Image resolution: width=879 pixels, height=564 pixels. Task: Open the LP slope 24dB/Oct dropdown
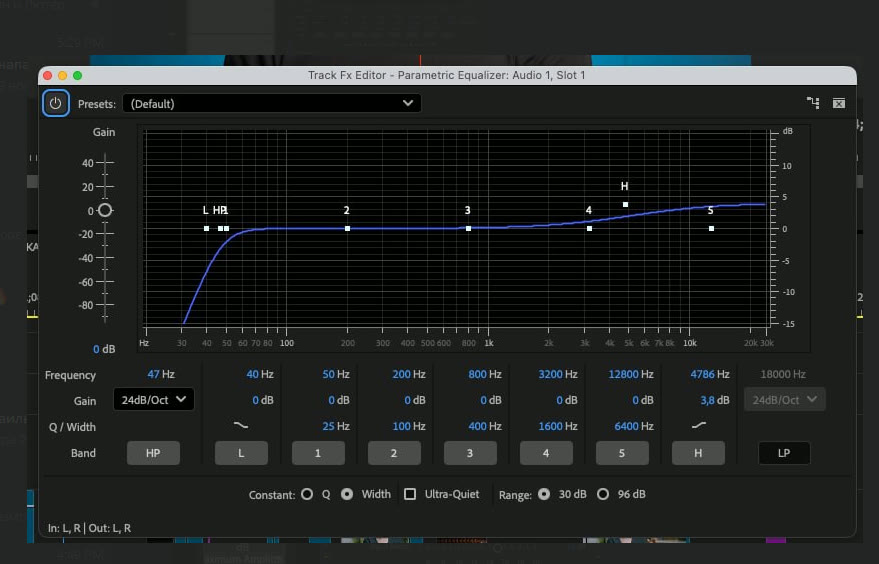pos(784,400)
